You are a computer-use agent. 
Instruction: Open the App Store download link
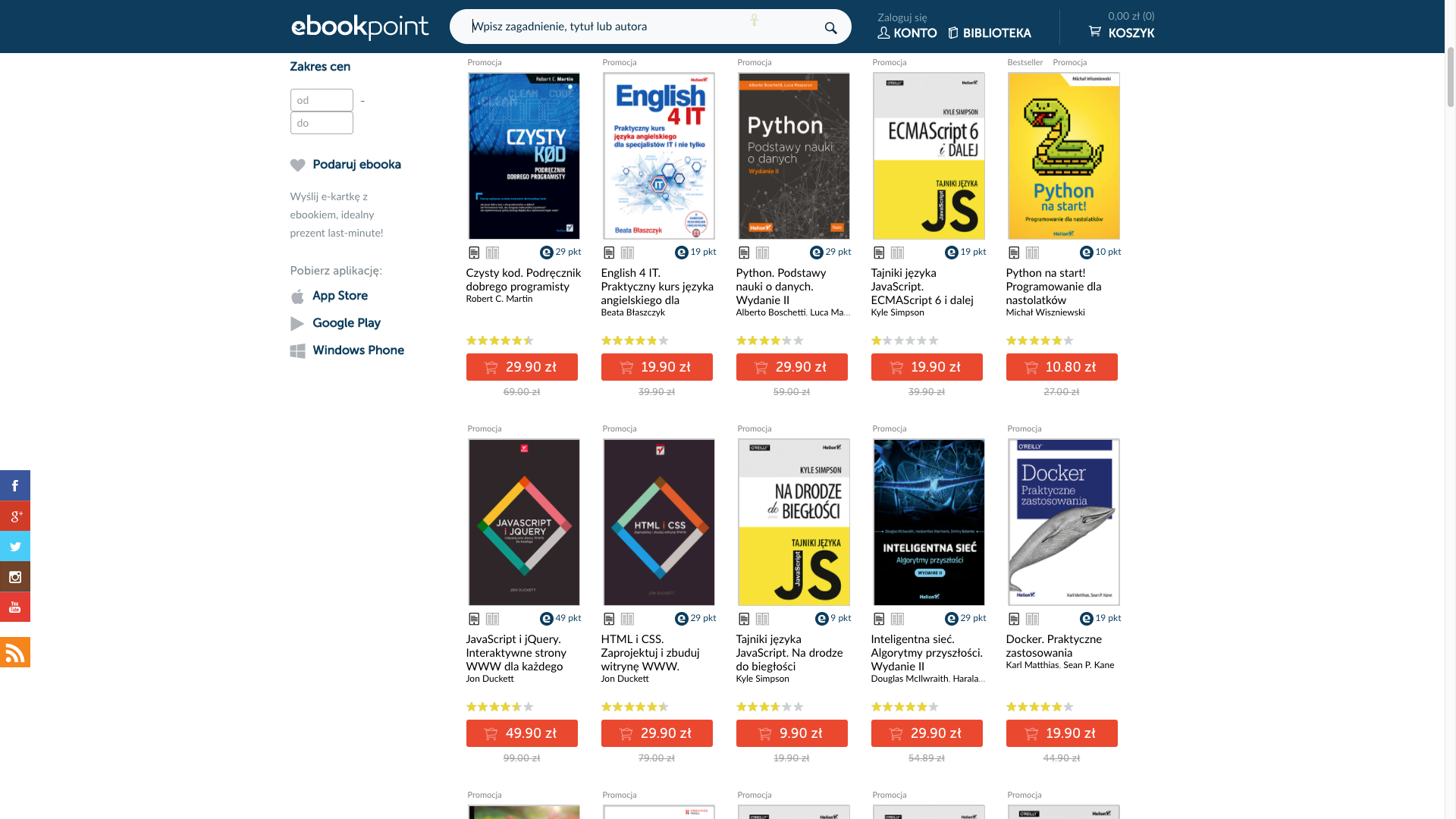340,296
